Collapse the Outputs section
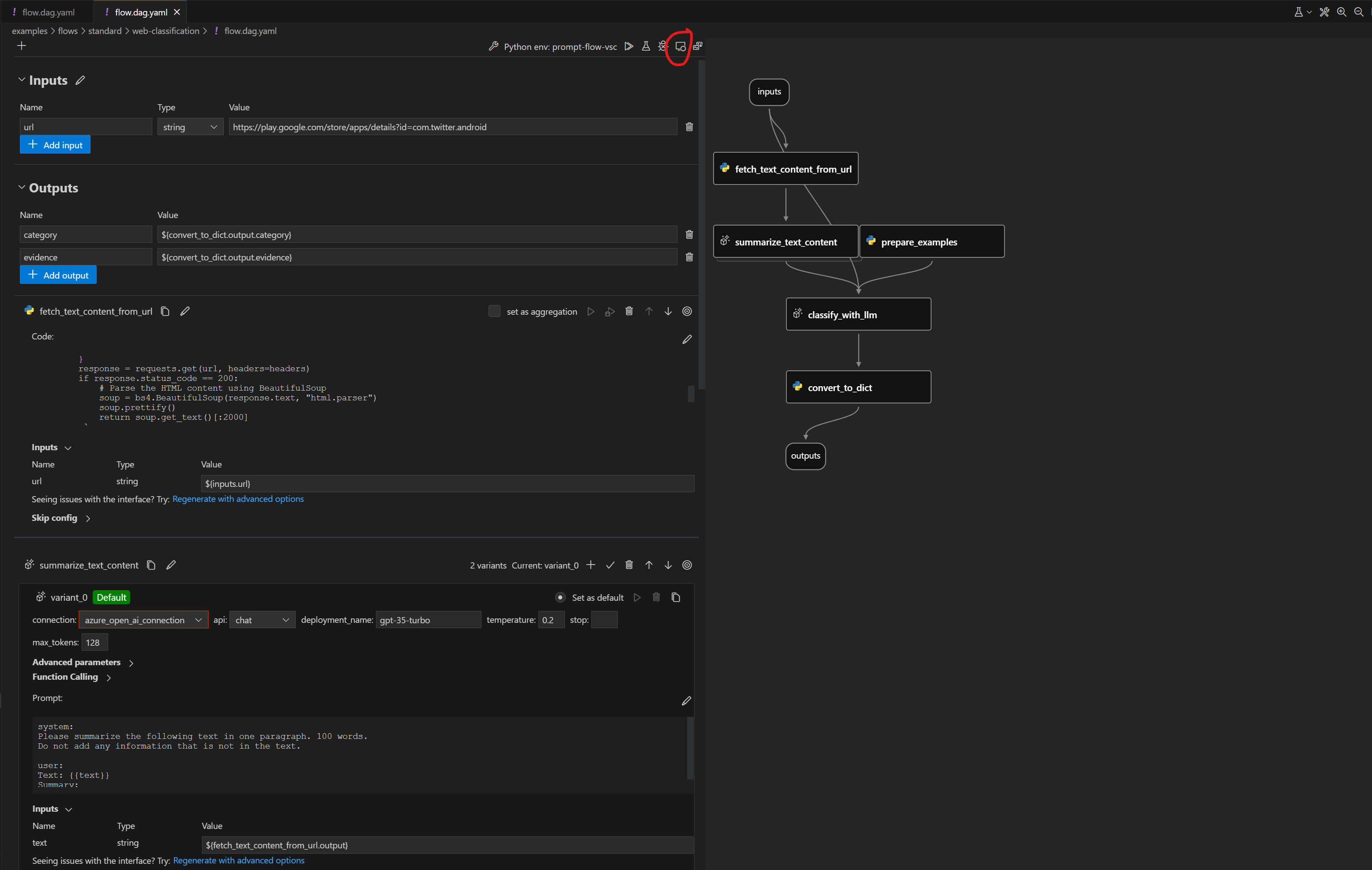This screenshot has width=1372, height=870. (x=22, y=188)
